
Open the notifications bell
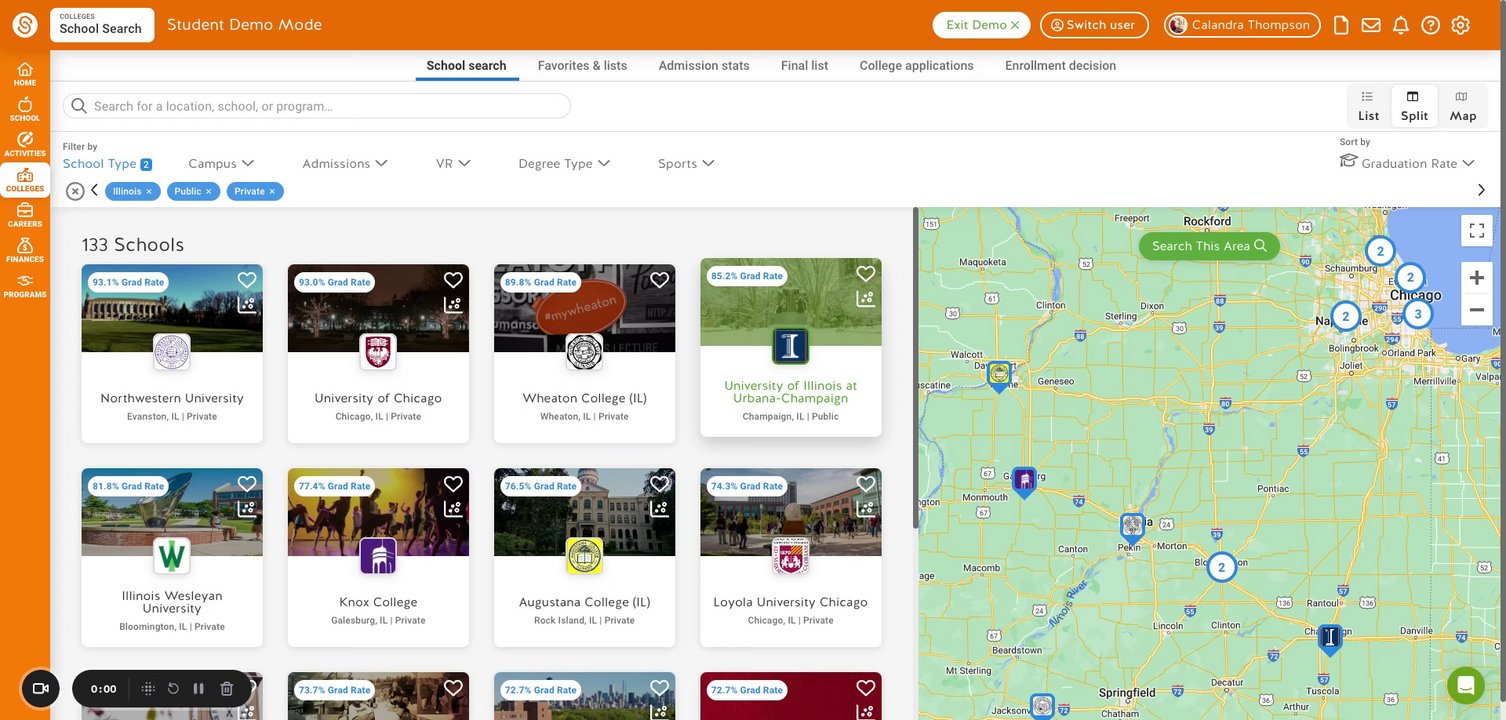click(x=1401, y=25)
